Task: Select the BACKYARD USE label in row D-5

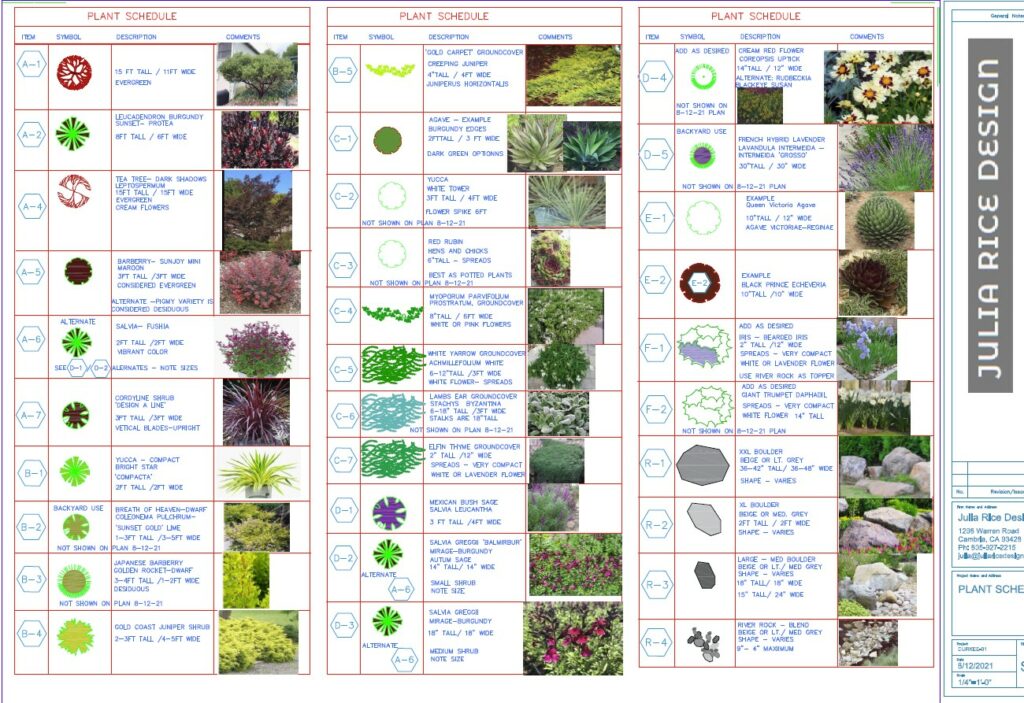Action: pos(701,131)
